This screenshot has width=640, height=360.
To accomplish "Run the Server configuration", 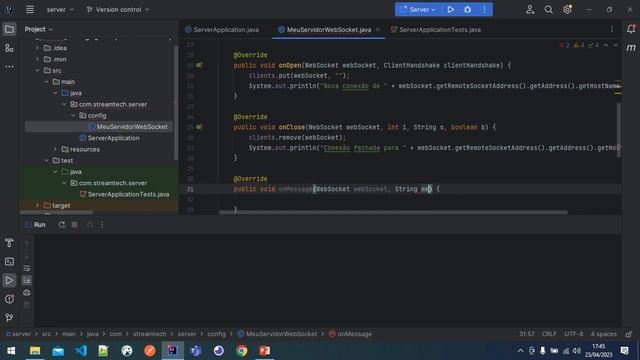I will click(x=451, y=9).
